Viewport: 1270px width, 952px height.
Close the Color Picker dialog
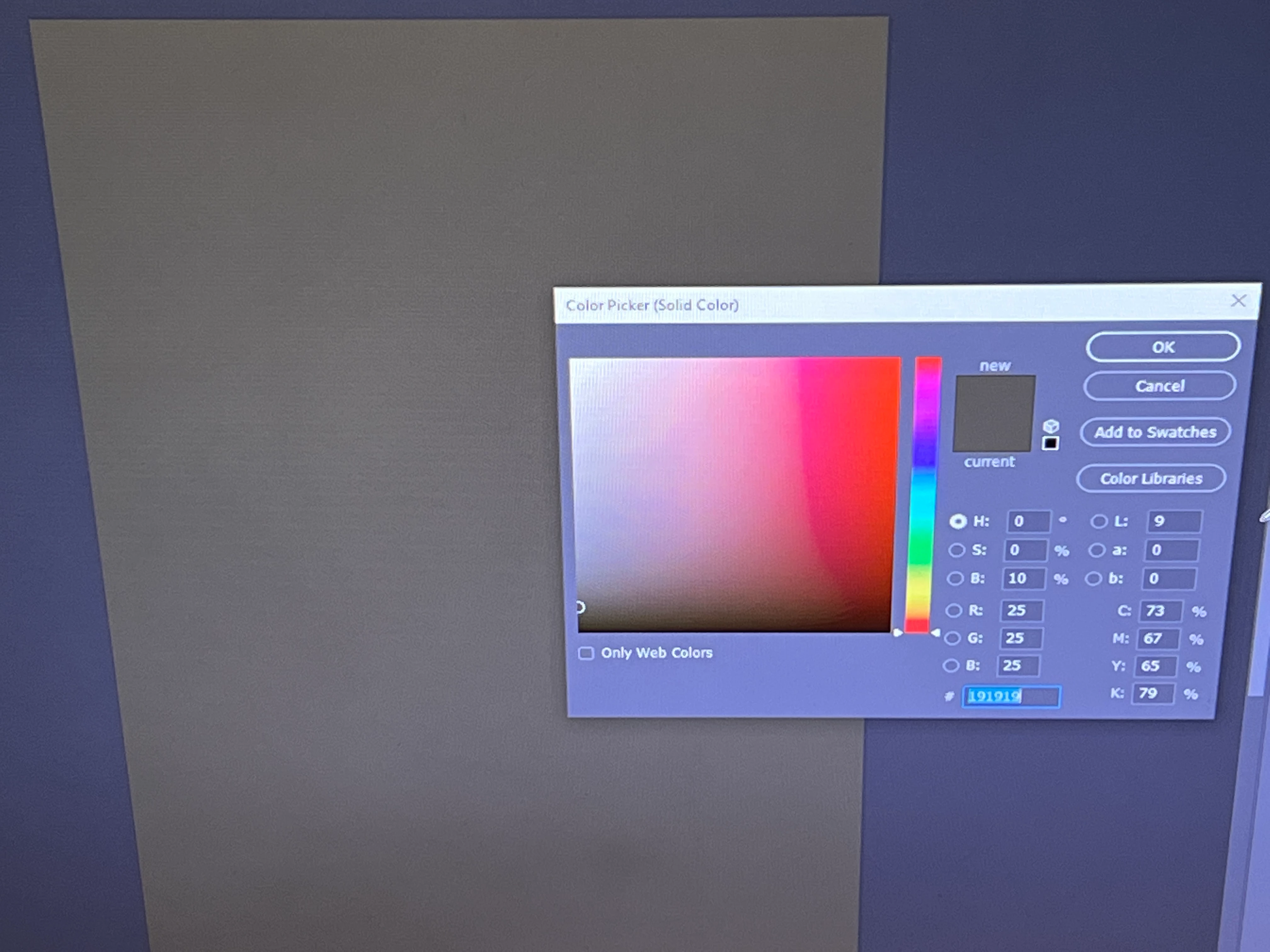(1239, 301)
